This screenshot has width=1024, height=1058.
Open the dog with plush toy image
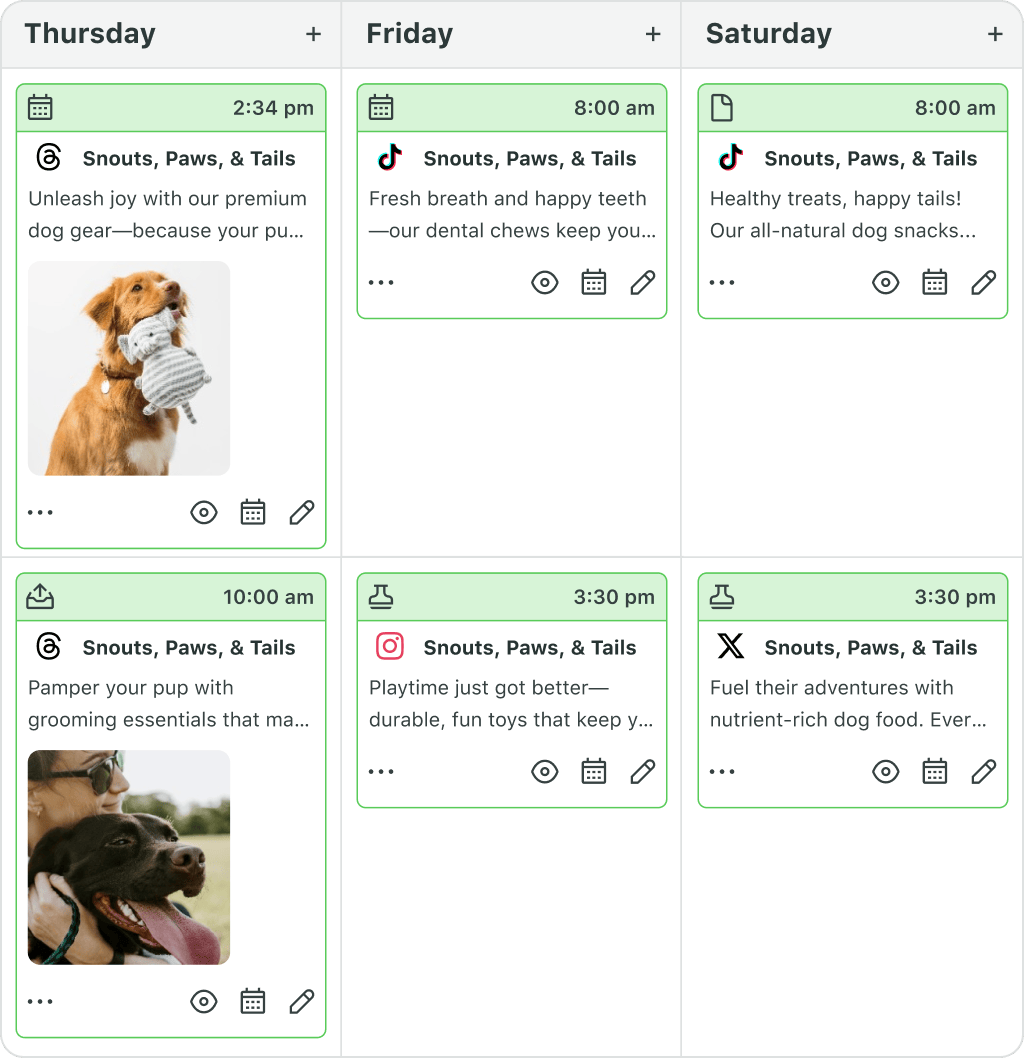pyautogui.click(x=129, y=368)
